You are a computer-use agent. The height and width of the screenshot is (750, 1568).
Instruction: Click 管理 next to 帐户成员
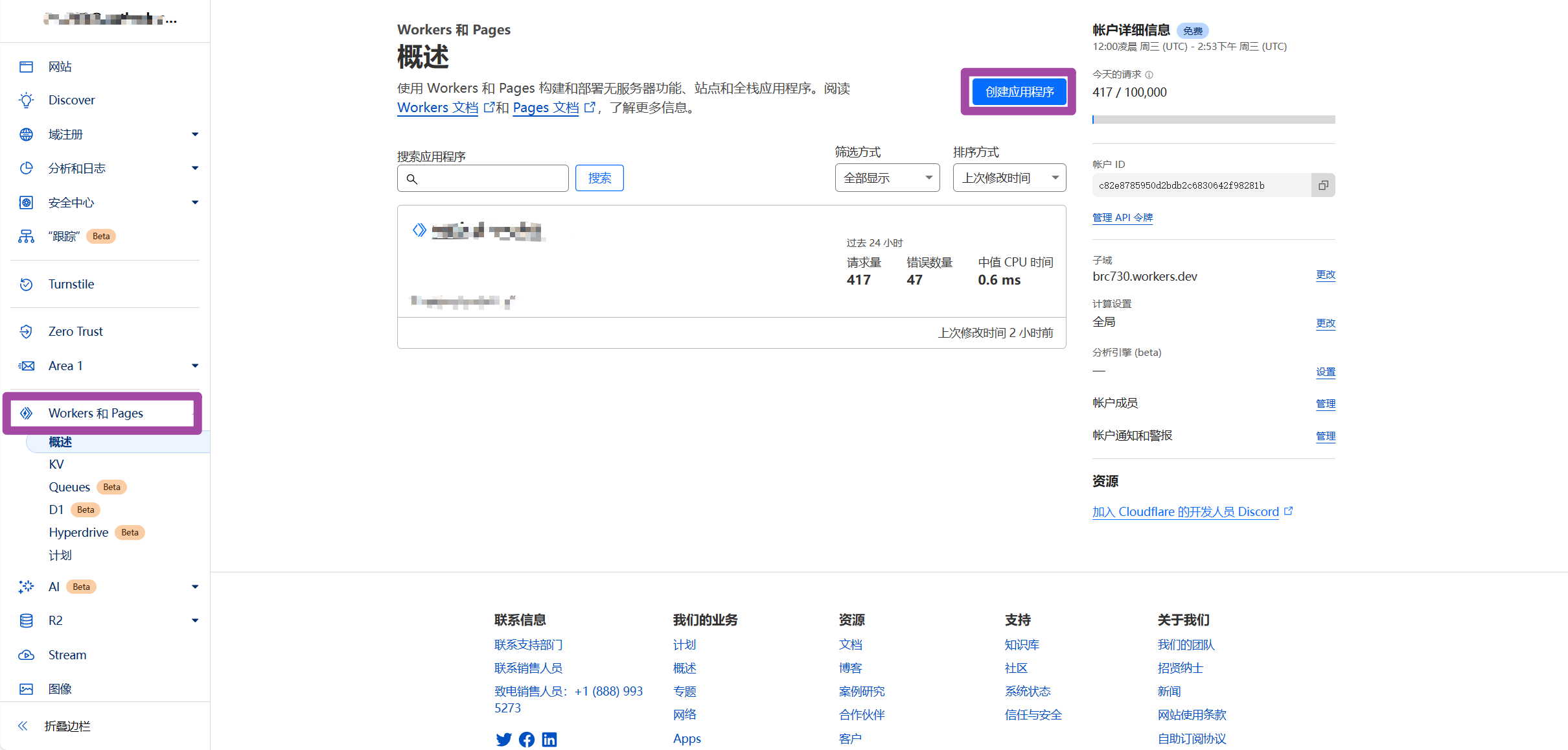point(1326,404)
